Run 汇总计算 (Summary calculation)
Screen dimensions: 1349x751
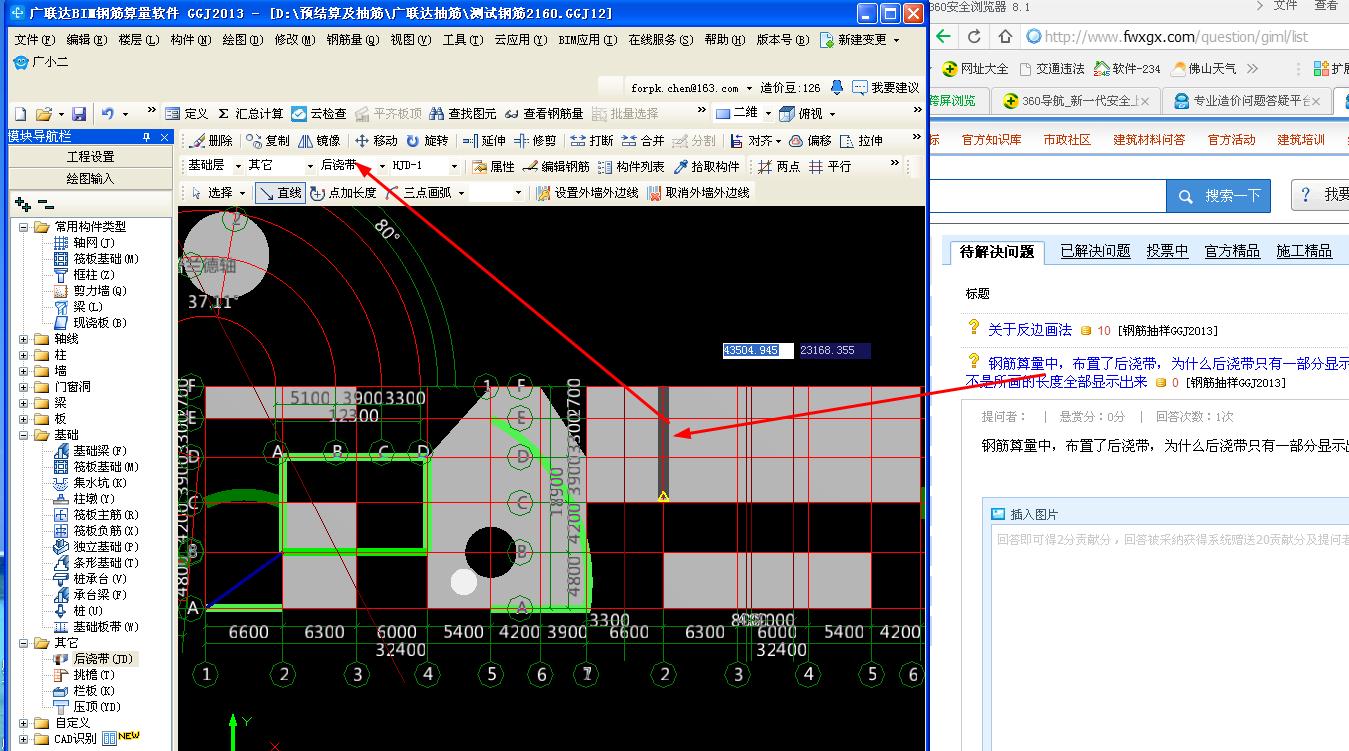[251, 114]
